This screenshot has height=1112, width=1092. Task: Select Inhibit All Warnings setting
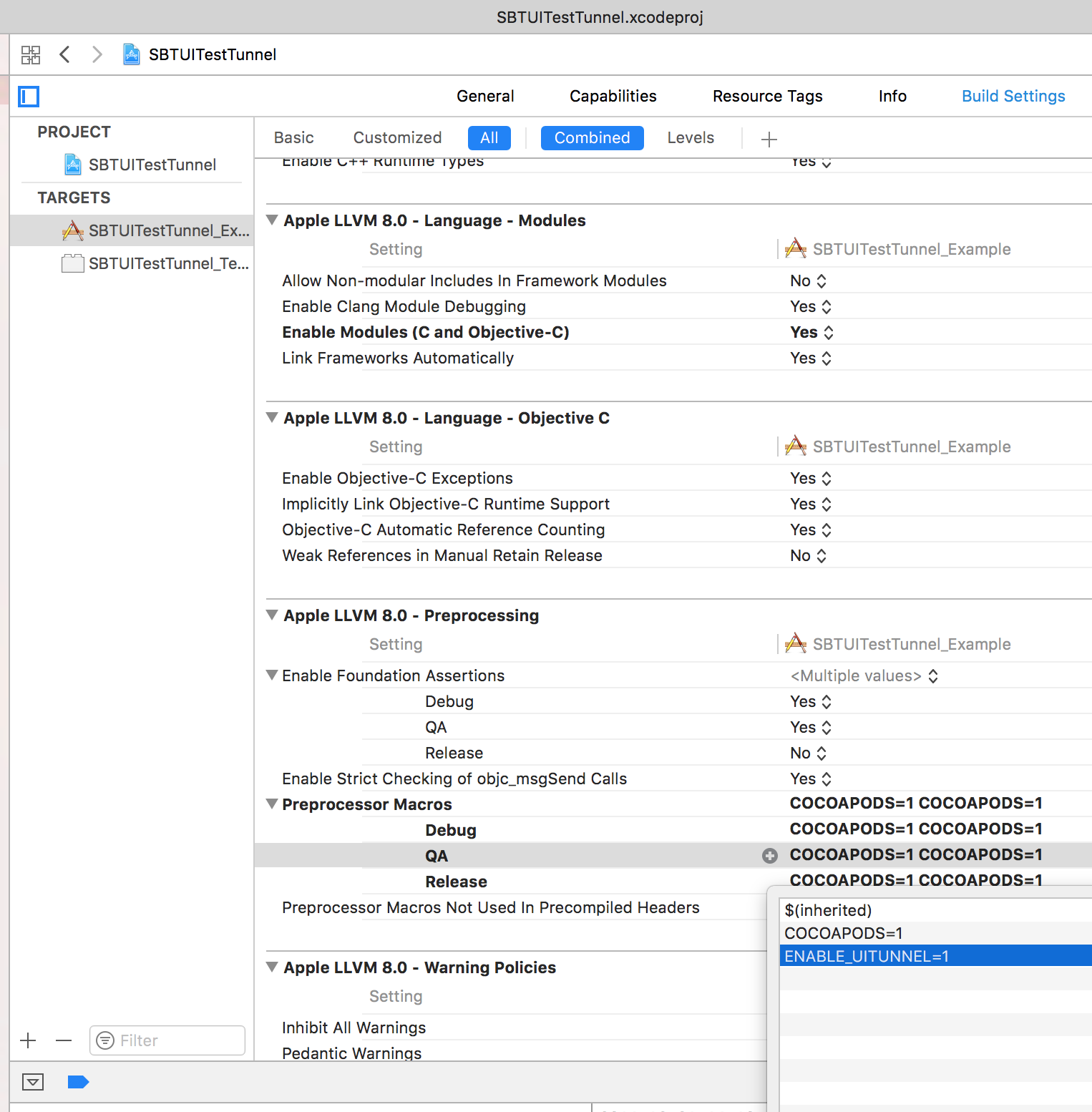coord(354,1028)
